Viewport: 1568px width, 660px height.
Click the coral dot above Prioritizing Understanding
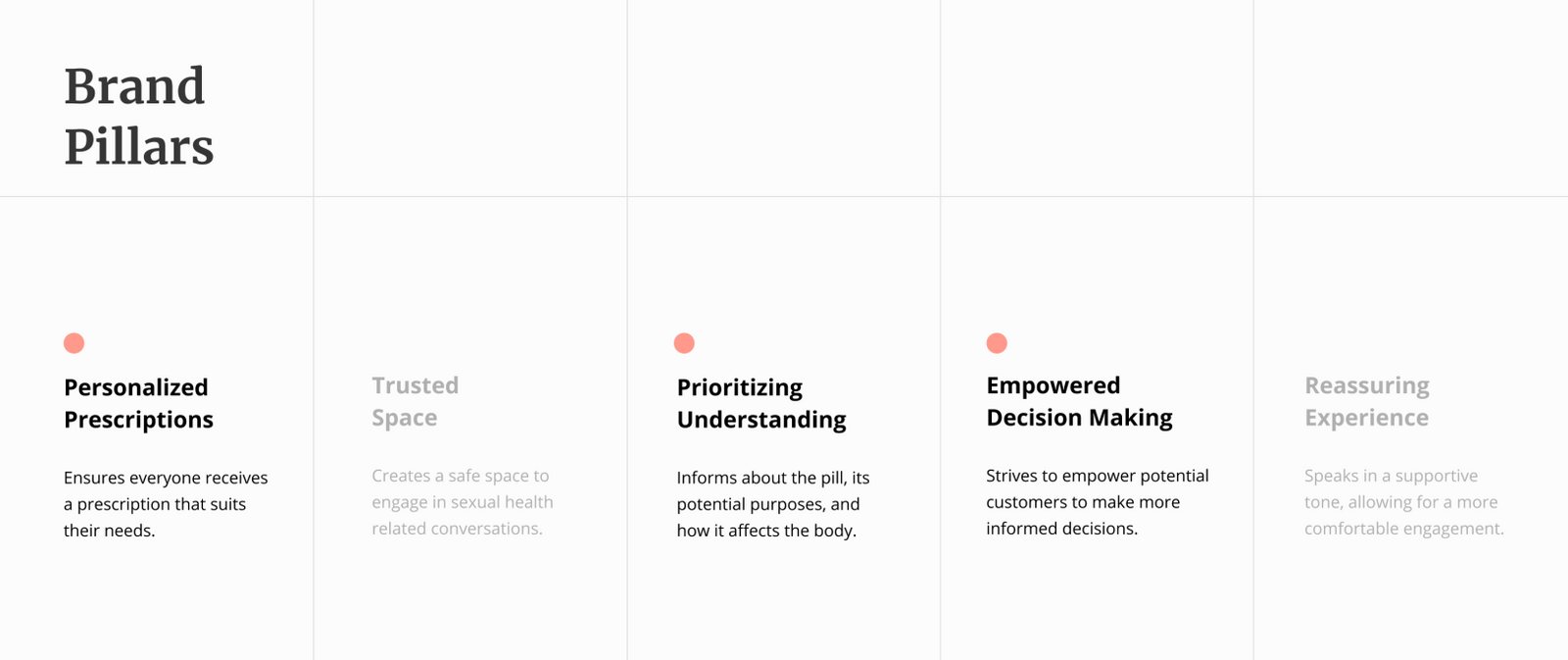pos(684,343)
